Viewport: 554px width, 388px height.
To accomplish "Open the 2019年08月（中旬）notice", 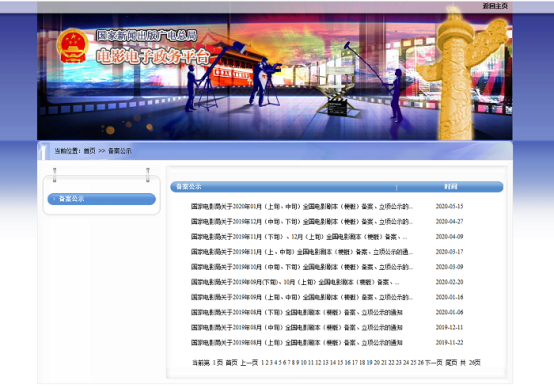I will coord(297,328).
